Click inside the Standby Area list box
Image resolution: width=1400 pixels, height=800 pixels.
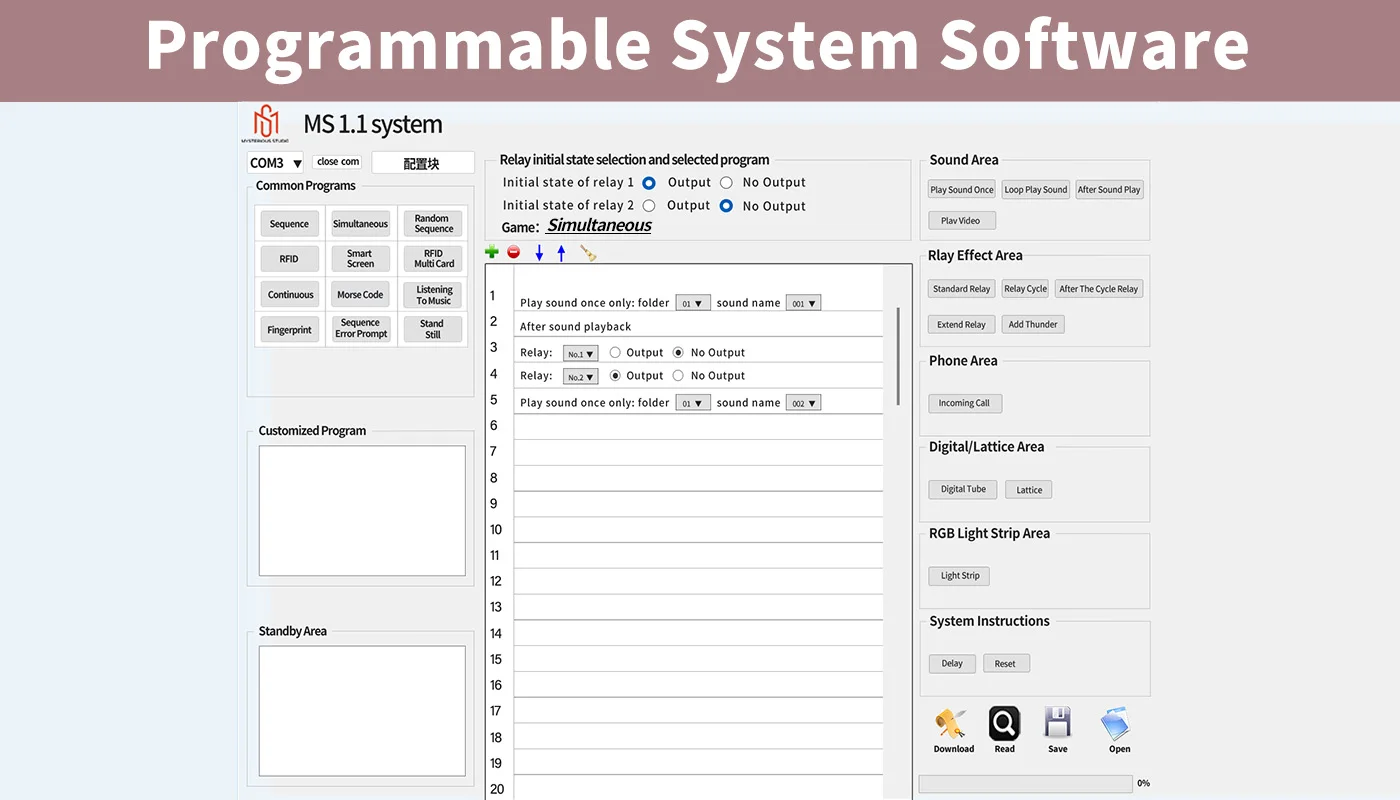pyautogui.click(x=362, y=711)
